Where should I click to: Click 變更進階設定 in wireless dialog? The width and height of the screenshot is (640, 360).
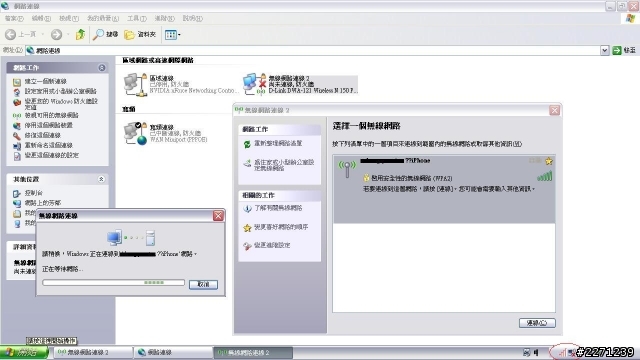272,245
